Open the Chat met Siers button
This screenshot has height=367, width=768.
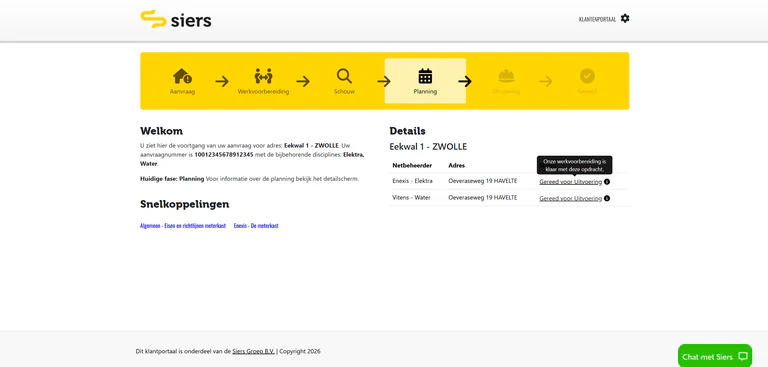715,356
